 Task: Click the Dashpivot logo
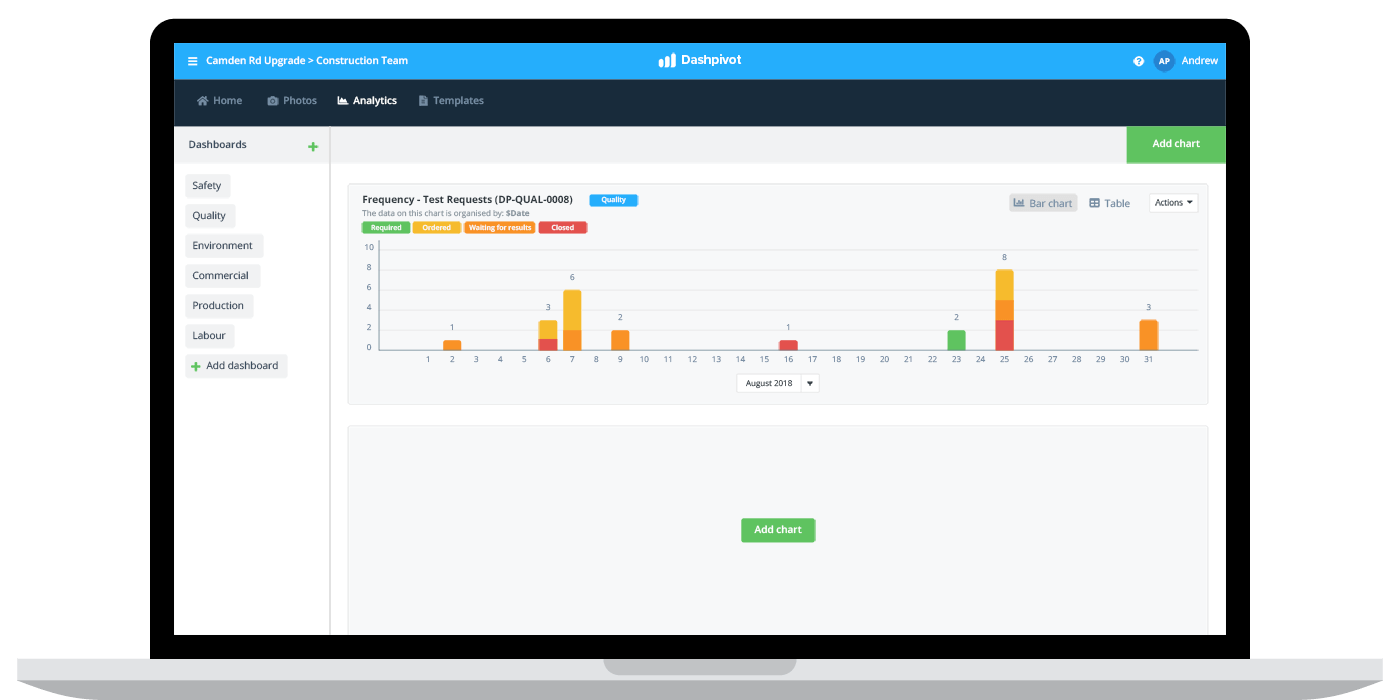(x=700, y=60)
